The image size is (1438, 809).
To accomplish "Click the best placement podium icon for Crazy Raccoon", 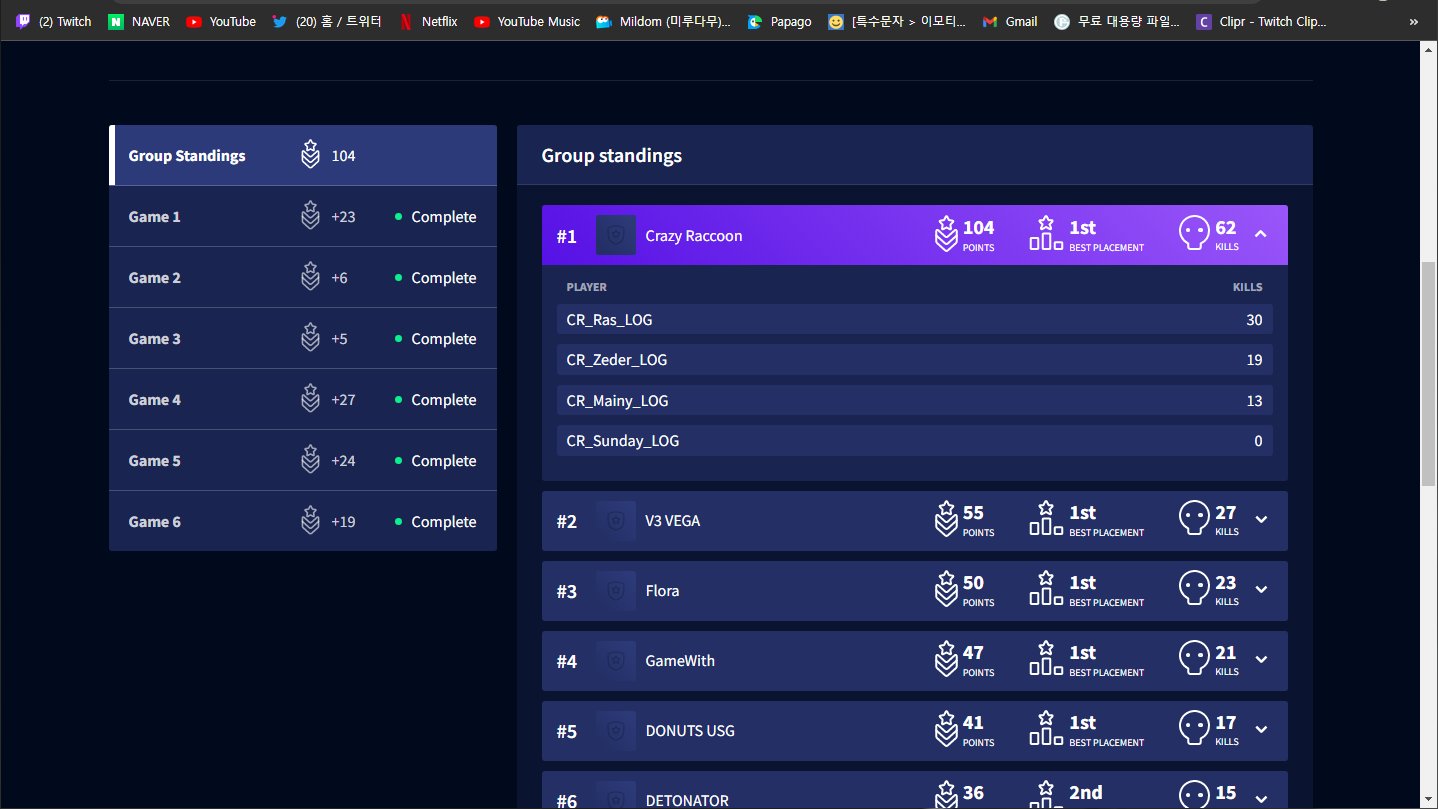I will pyautogui.click(x=1046, y=233).
